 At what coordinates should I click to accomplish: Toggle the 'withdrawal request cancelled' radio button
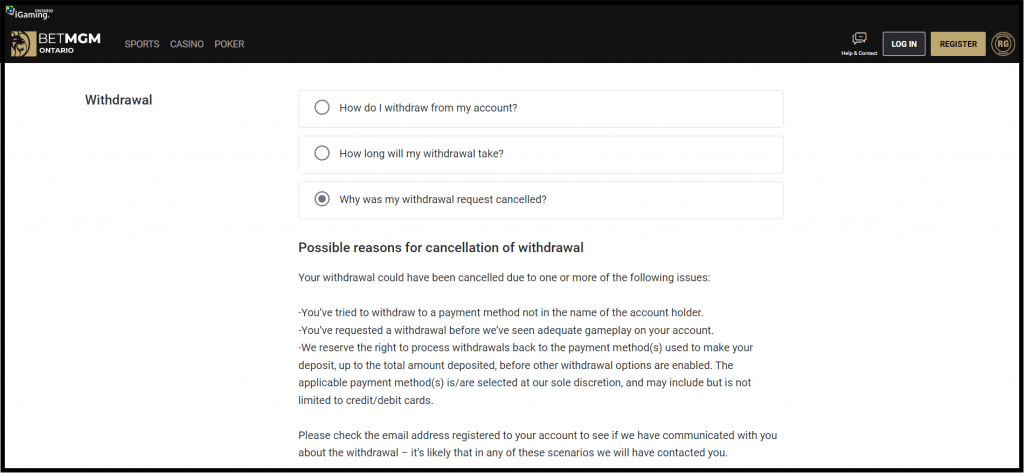[x=322, y=199]
